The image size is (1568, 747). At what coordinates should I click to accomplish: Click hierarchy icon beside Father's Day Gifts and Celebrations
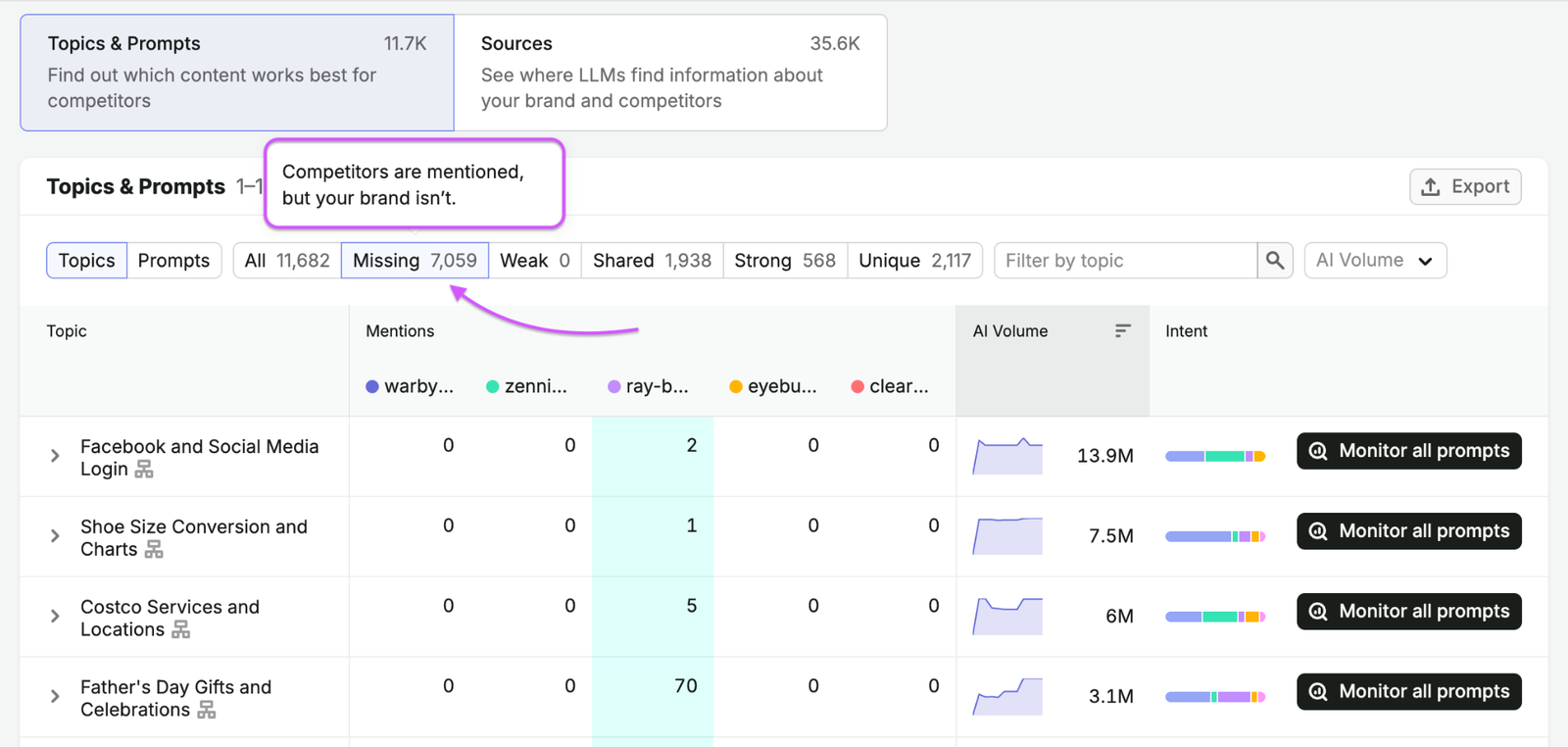[x=206, y=711]
